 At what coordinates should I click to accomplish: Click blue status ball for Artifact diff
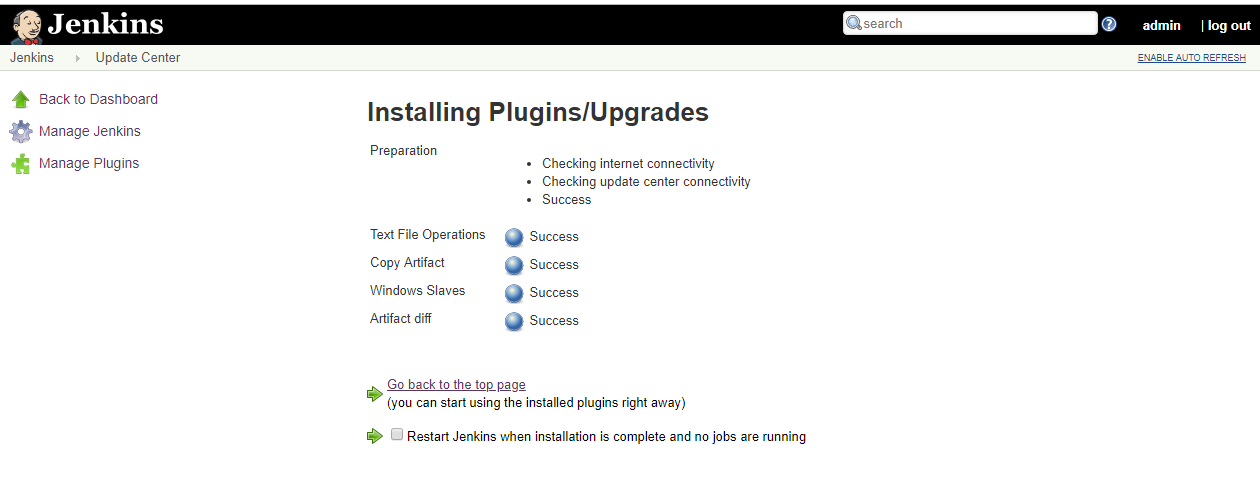point(514,321)
